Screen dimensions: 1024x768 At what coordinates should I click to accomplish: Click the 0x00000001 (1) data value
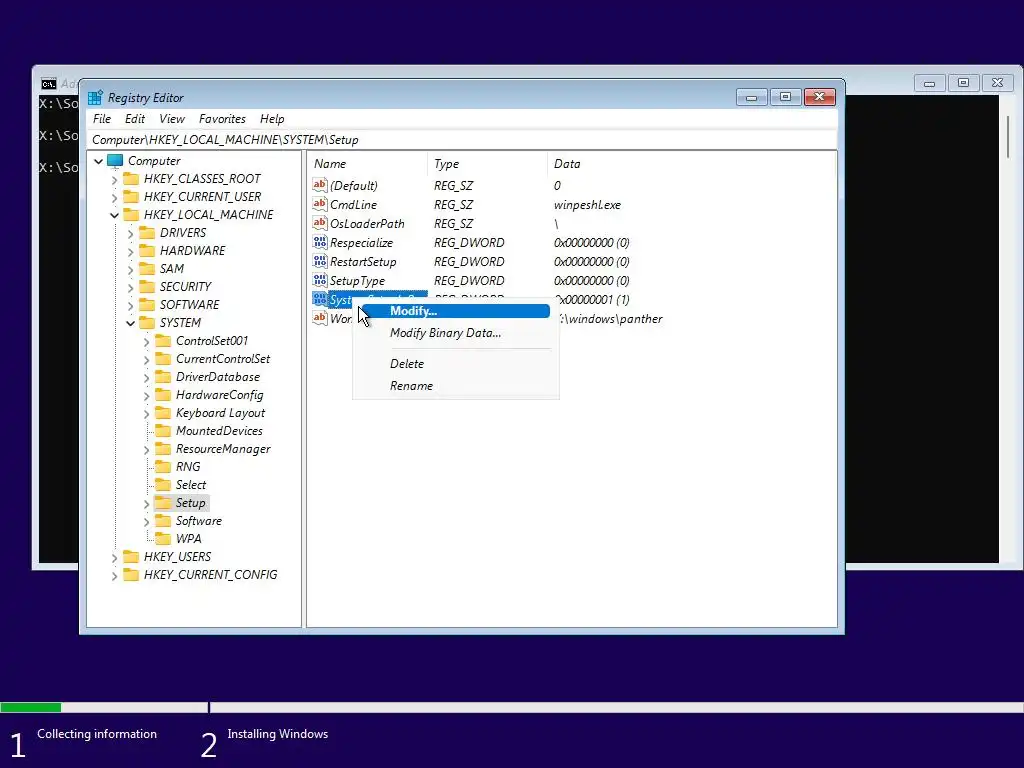click(x=592, y=300)
